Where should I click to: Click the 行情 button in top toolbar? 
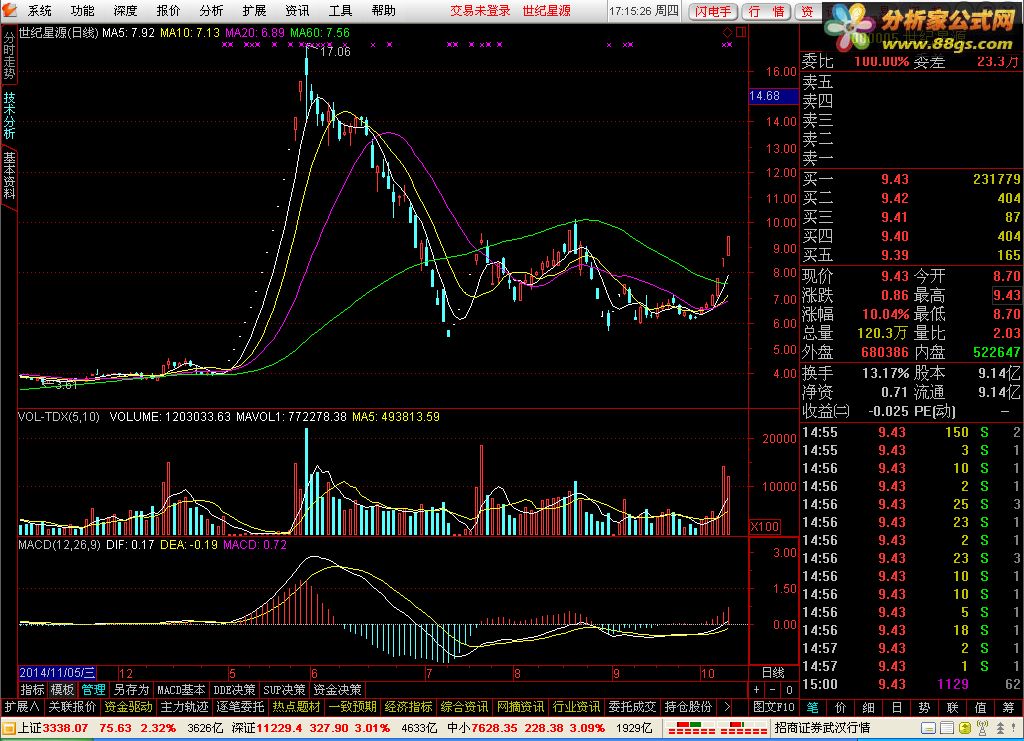tap(767, 12)
